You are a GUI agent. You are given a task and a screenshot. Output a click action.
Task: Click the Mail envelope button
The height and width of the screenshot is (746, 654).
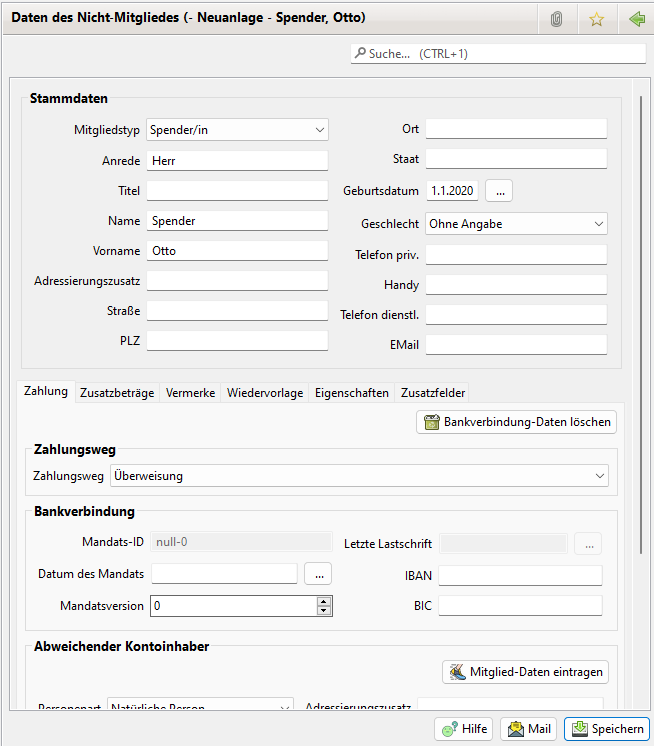pyautogui.click(x=529, y=729)
